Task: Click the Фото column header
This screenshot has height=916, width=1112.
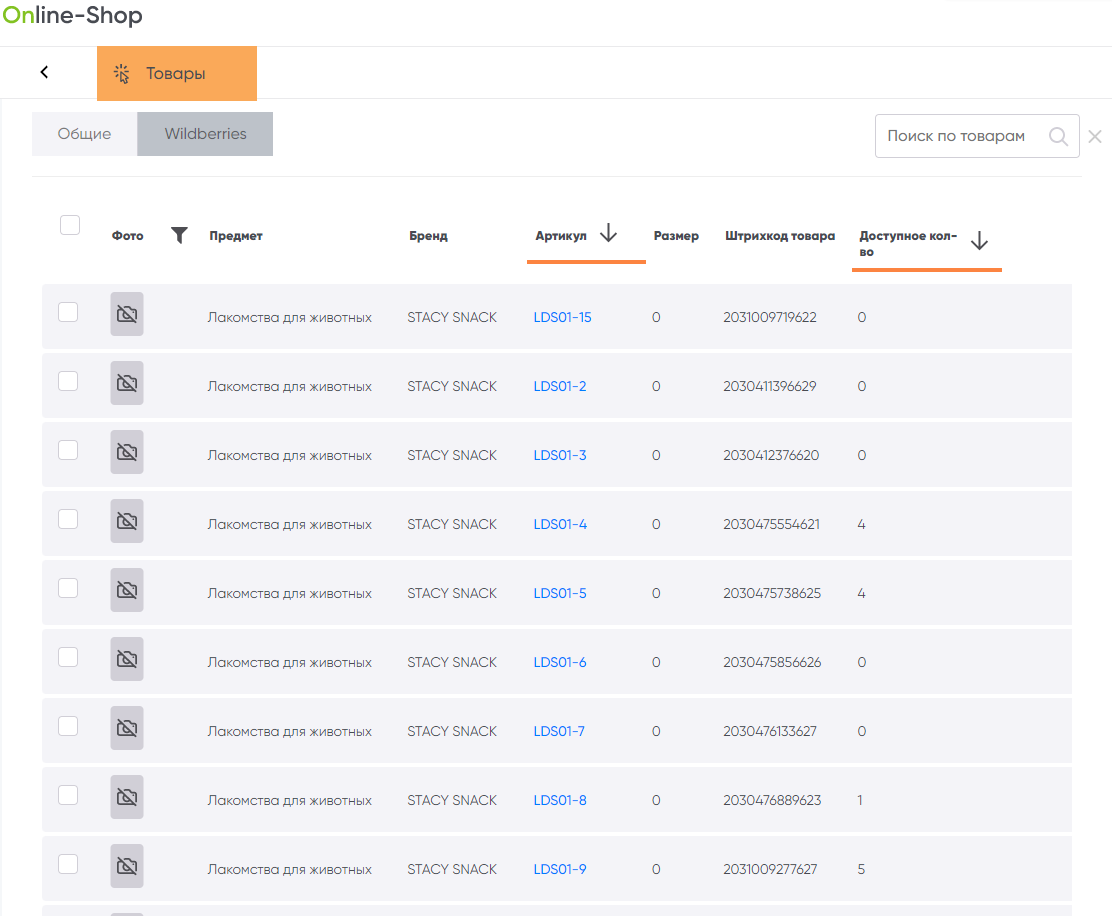Action: [x=127, y=235]
